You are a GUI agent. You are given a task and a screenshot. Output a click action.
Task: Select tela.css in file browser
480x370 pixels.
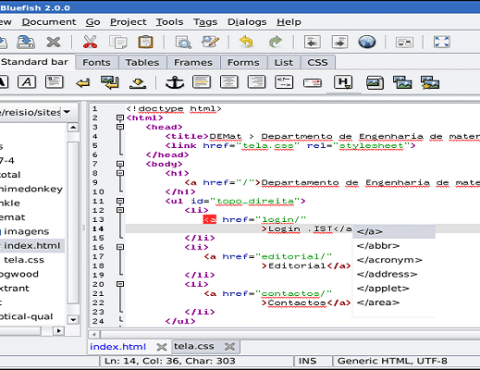pyautogui.click(x=24, y=260)
